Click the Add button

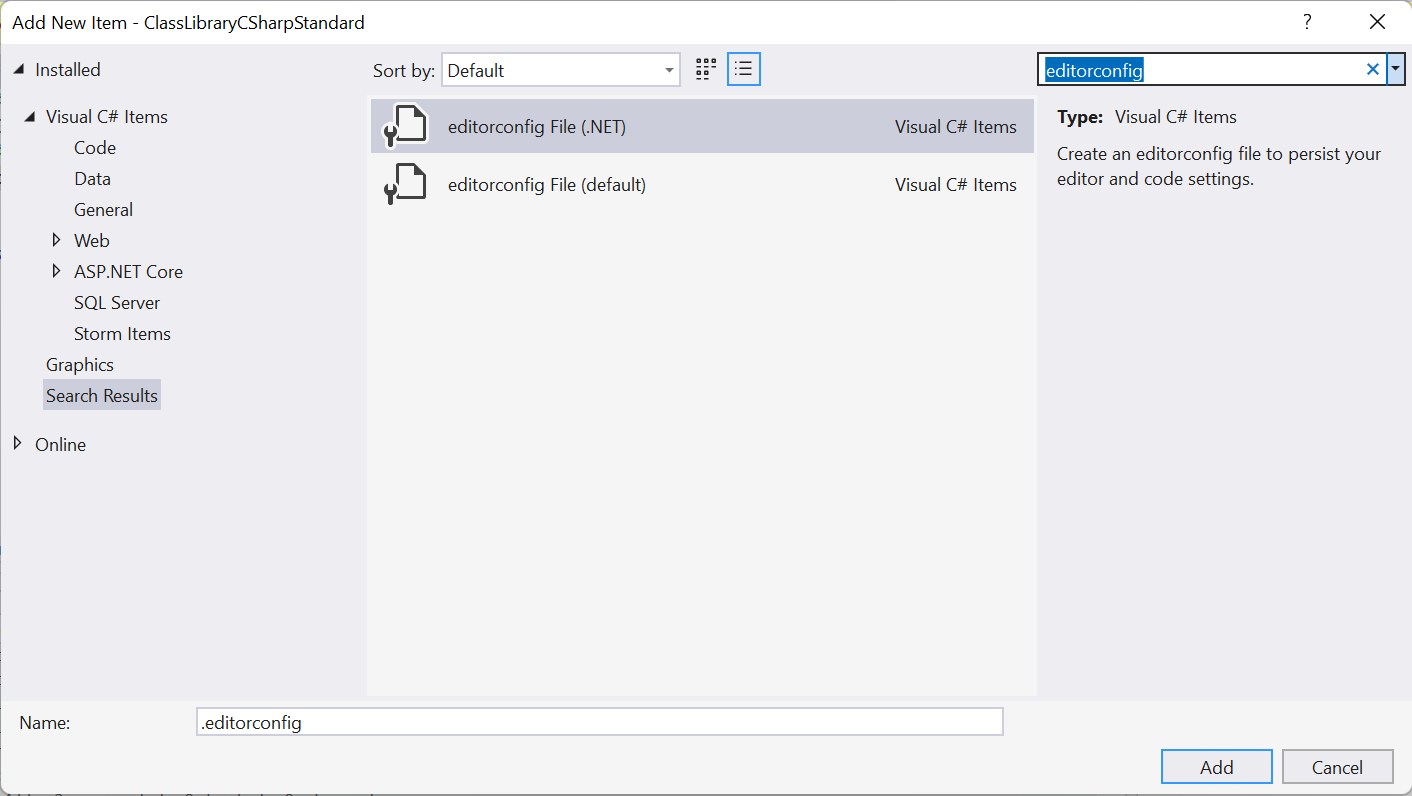pyautogui.click(x=1216, y=766)
